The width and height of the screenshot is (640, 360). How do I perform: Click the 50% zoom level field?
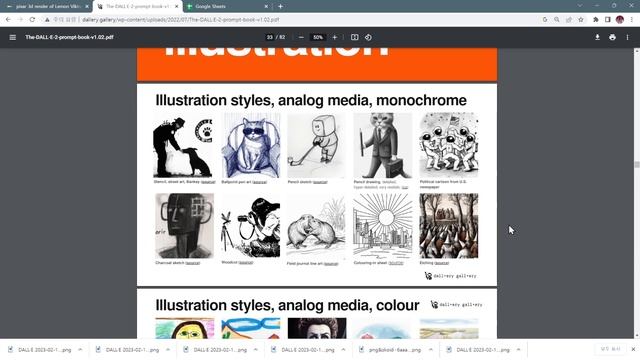pos(318,37)
